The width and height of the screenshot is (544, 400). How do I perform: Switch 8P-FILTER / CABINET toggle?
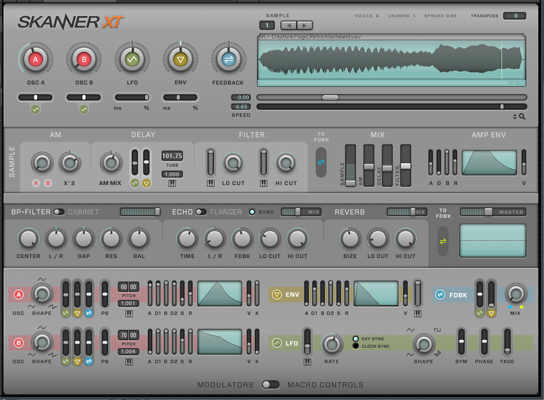[x=59, y=212]
